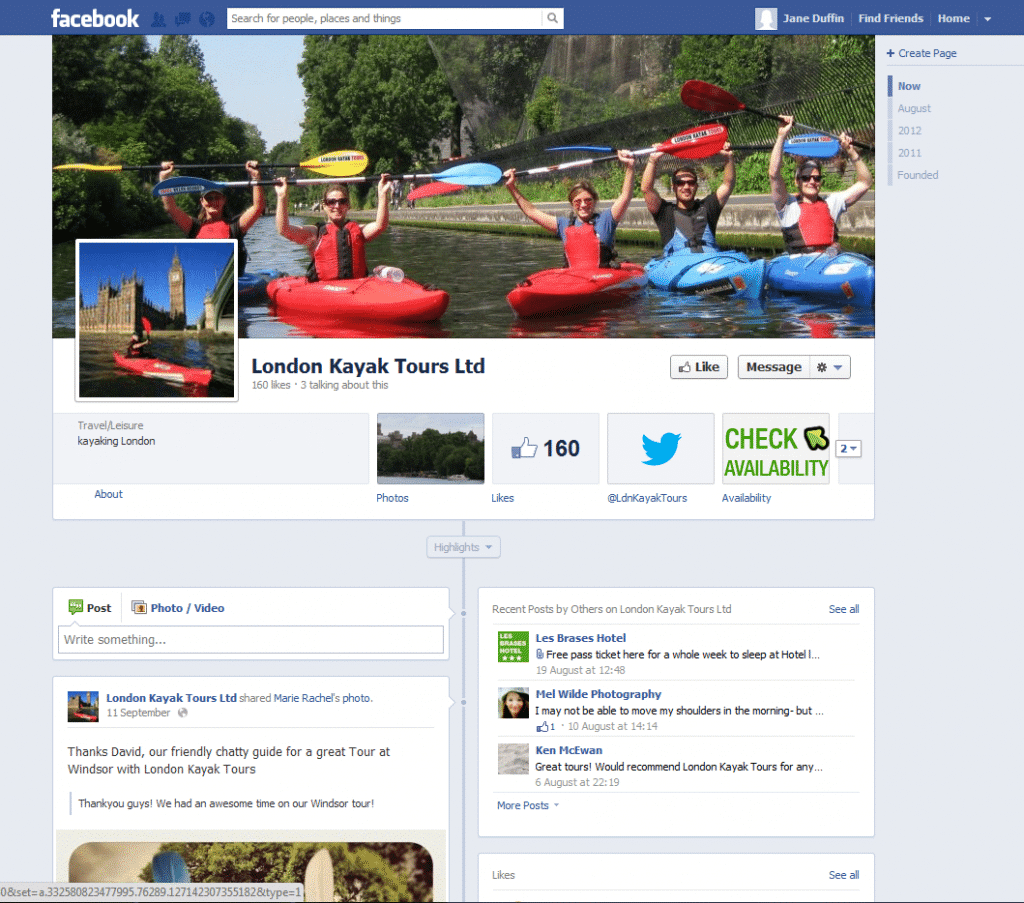See all recent posts by others

[x=844, y=609]
